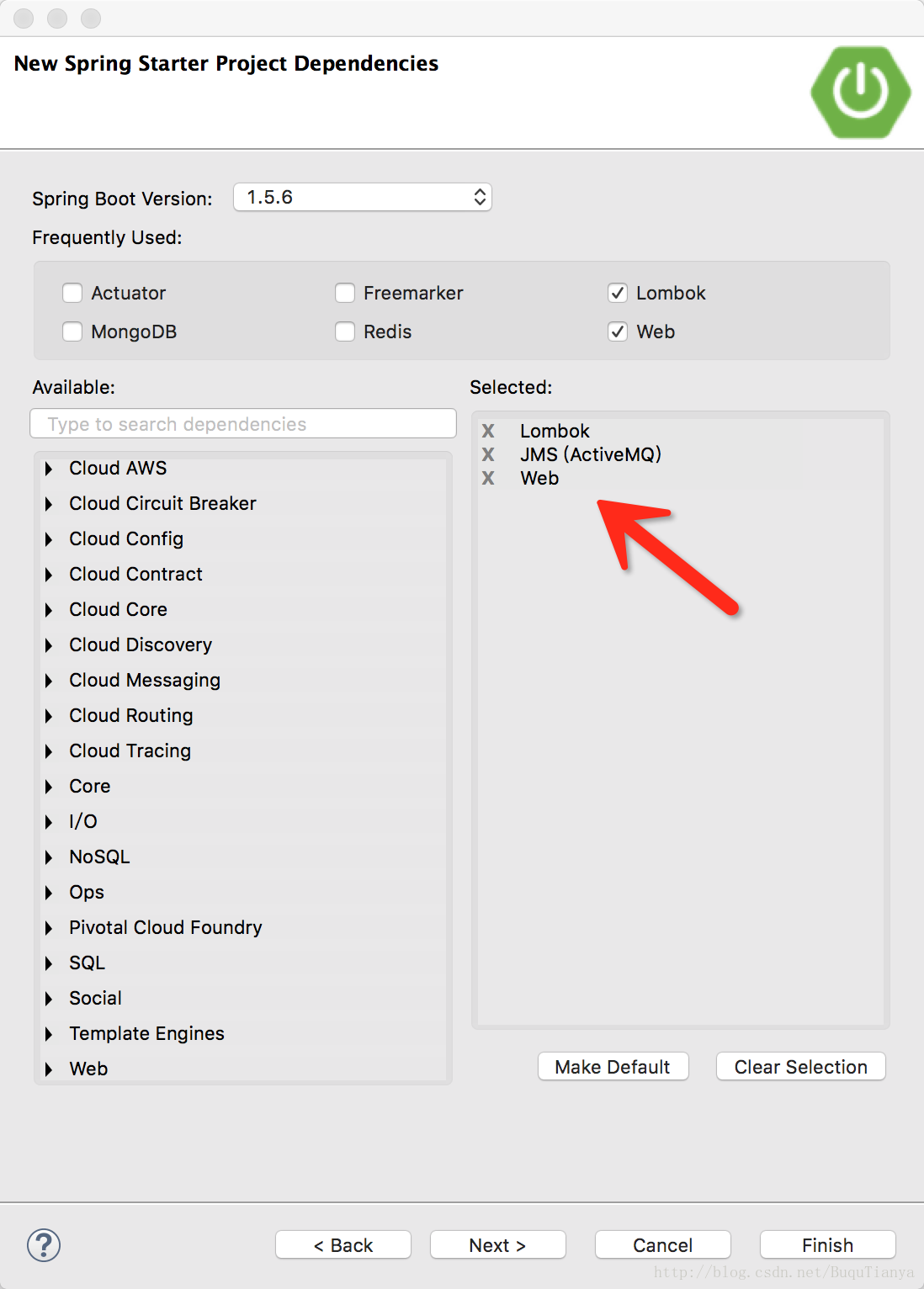Proceed with the Next > button
Viewport: 924px width, 1289px height.
[497, 1245]
